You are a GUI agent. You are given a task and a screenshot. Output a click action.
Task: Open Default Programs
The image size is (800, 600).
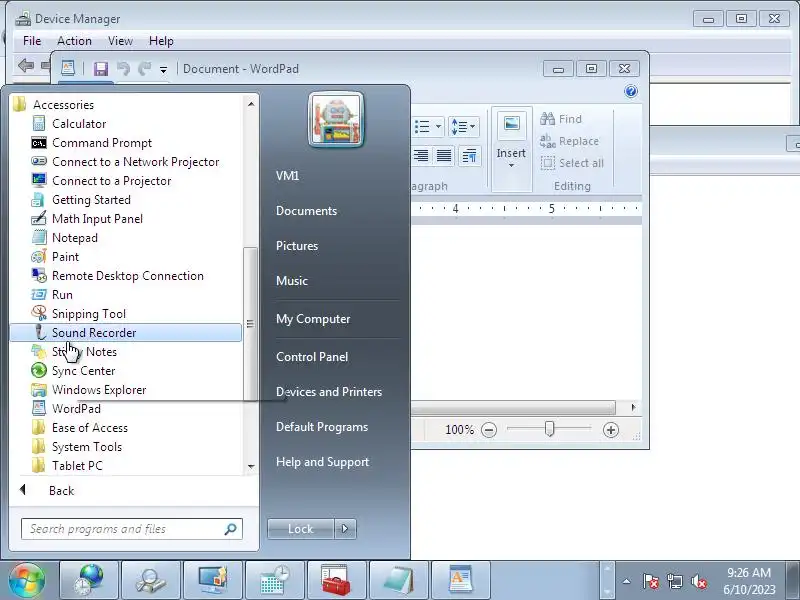pos(321,427)
